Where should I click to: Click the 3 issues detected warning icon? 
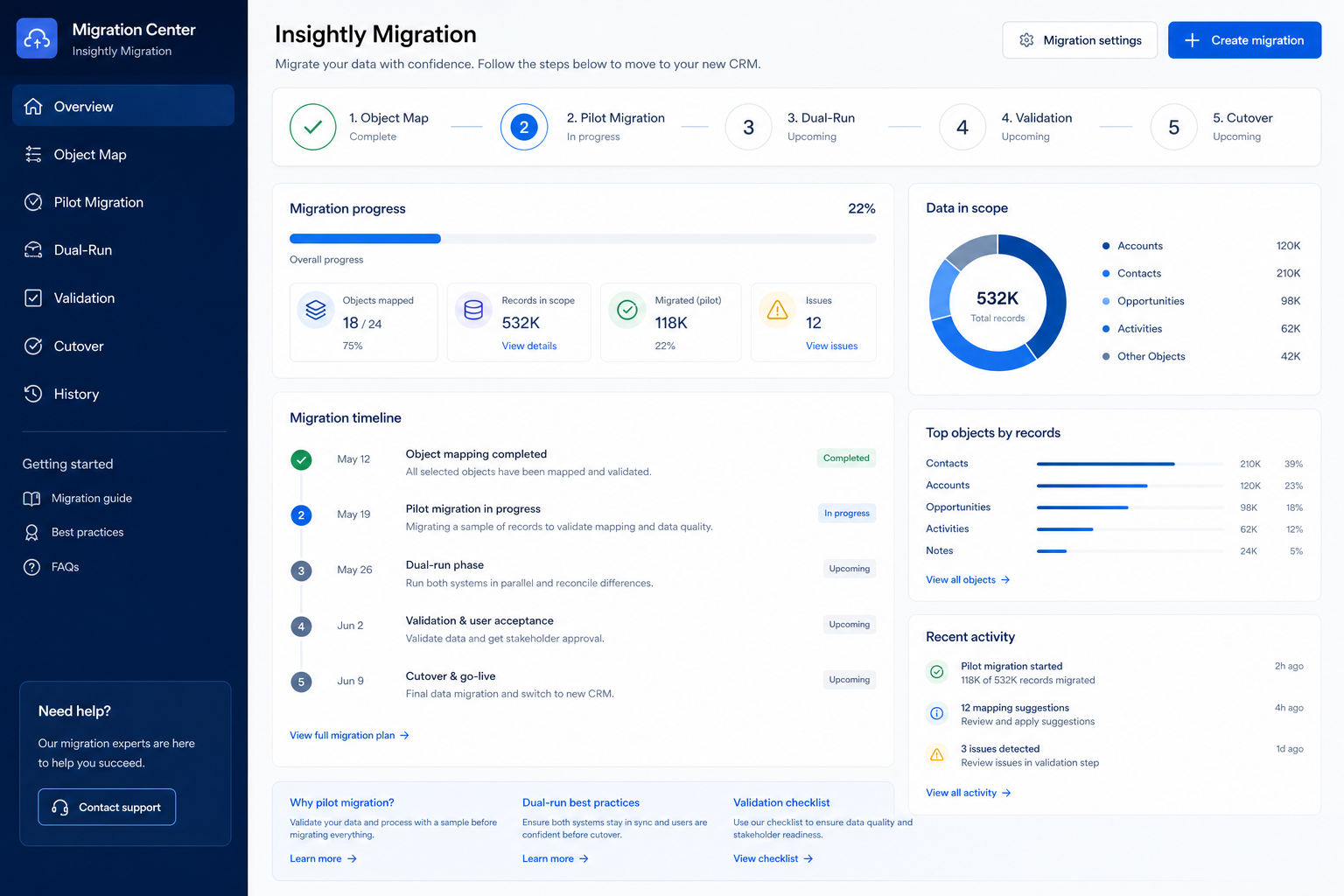pos(937,754)
